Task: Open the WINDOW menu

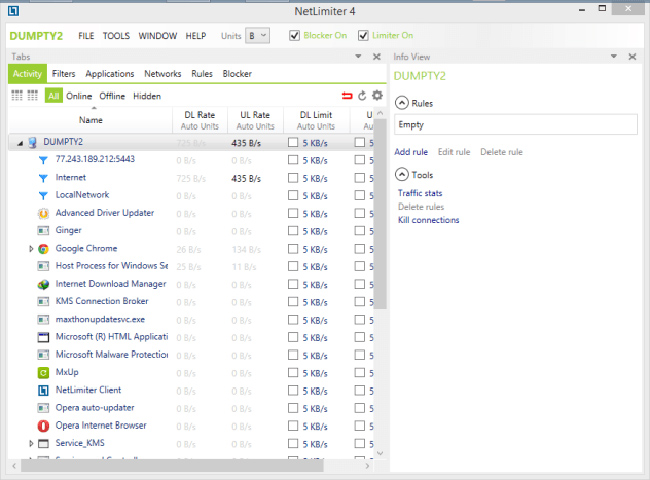Action: (x=158, y=36)
